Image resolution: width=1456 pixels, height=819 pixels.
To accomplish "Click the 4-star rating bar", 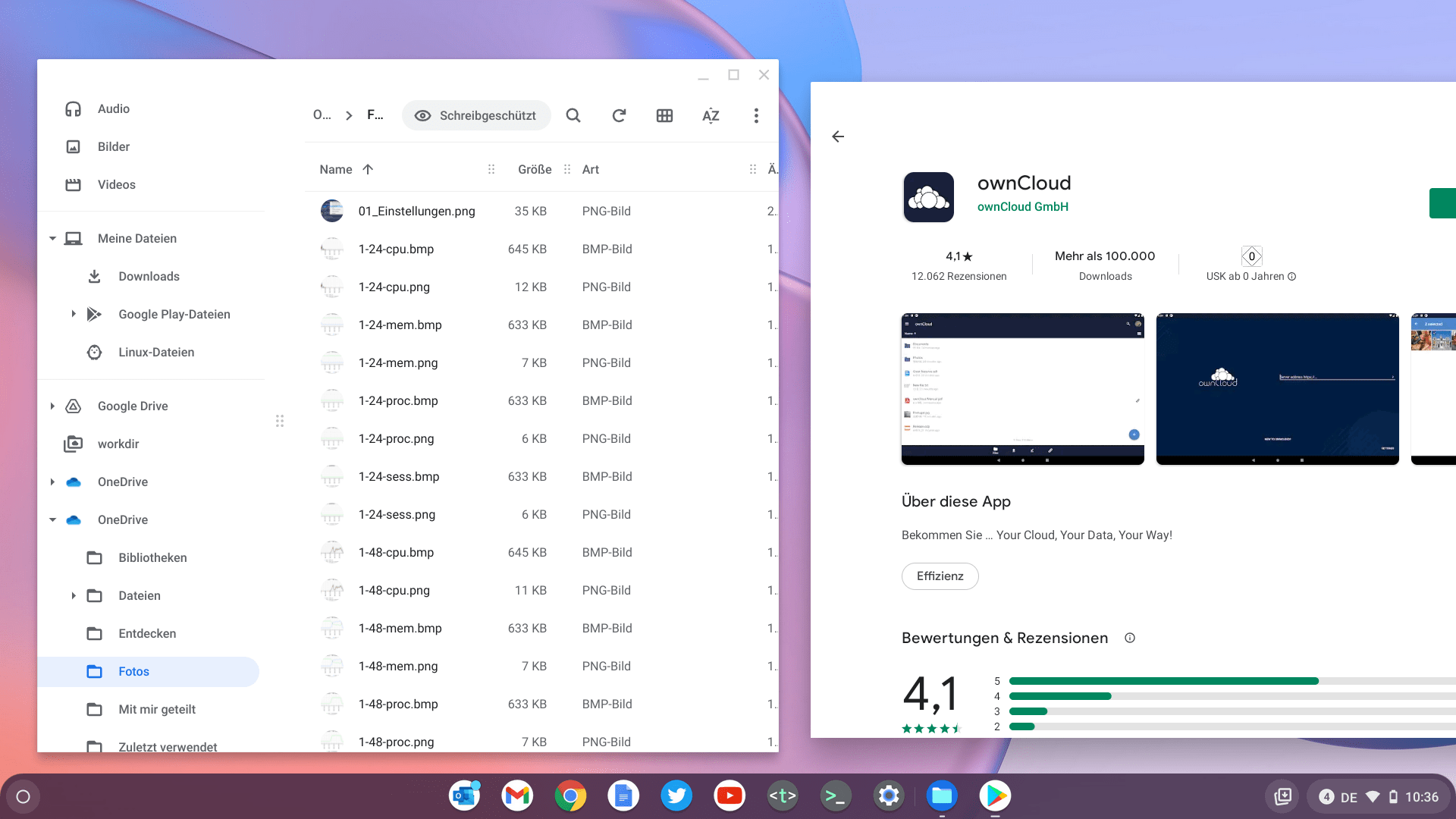I will tap(1232, 696).
